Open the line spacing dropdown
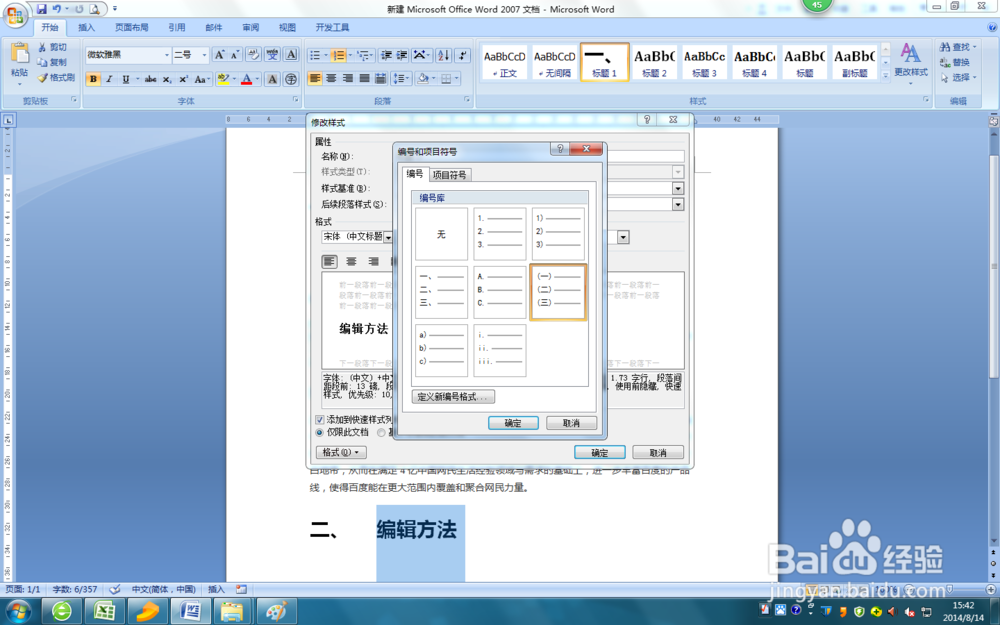The height and width of the screenshot is (625, 1000). 401,78
